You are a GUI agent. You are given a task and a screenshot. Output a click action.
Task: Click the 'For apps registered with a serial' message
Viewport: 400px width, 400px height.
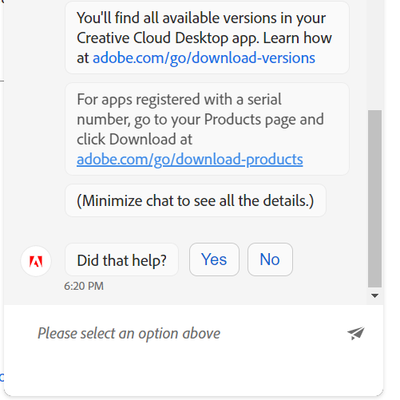click(207, 129)
